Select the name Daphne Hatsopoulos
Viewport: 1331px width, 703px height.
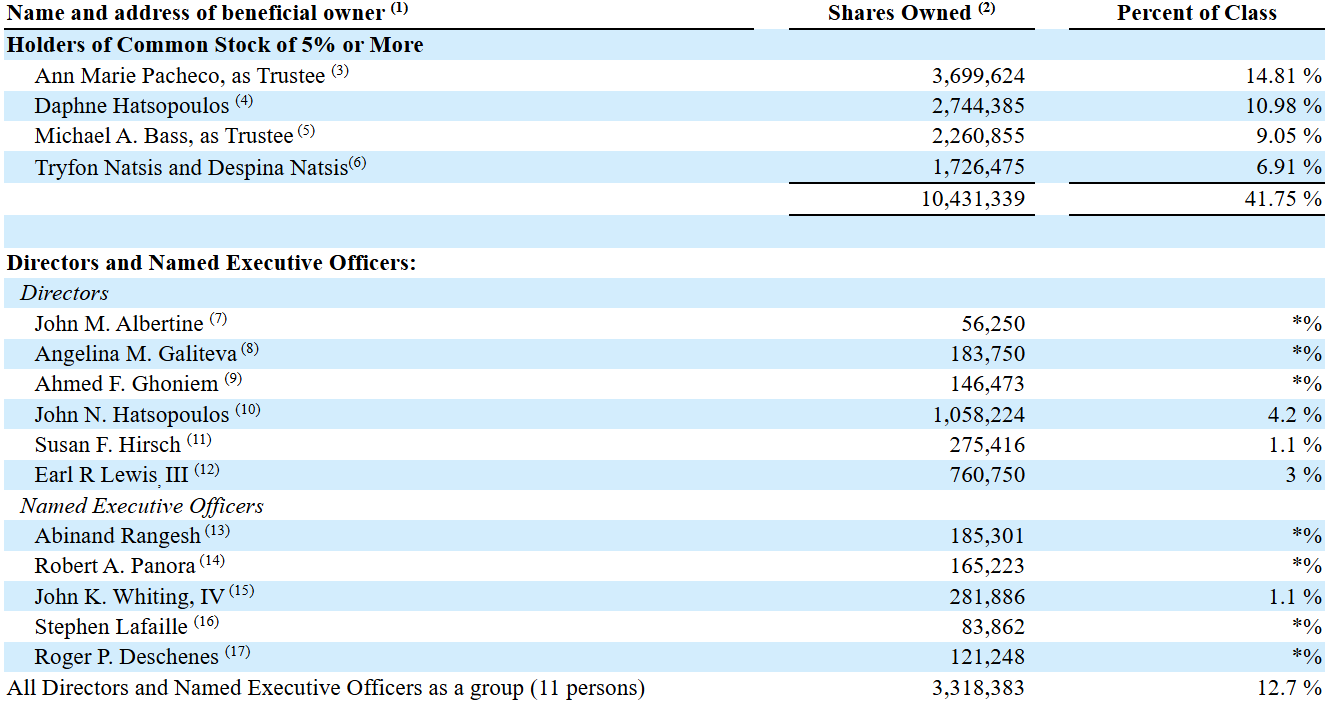(x=132, y=106)
